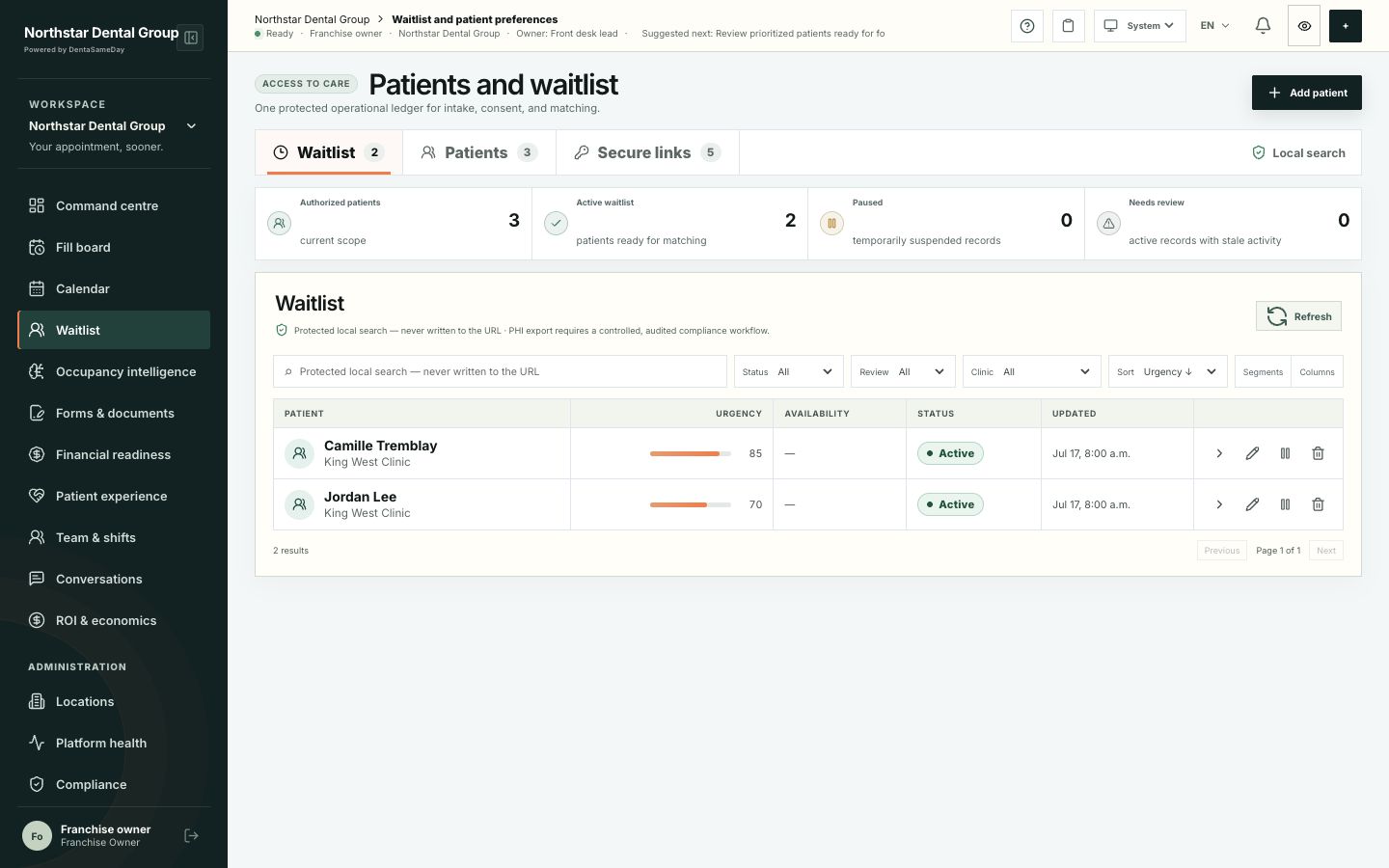The image size is (1389, 868).
Task: Open the Status filter dropdown
Action: 789,372
